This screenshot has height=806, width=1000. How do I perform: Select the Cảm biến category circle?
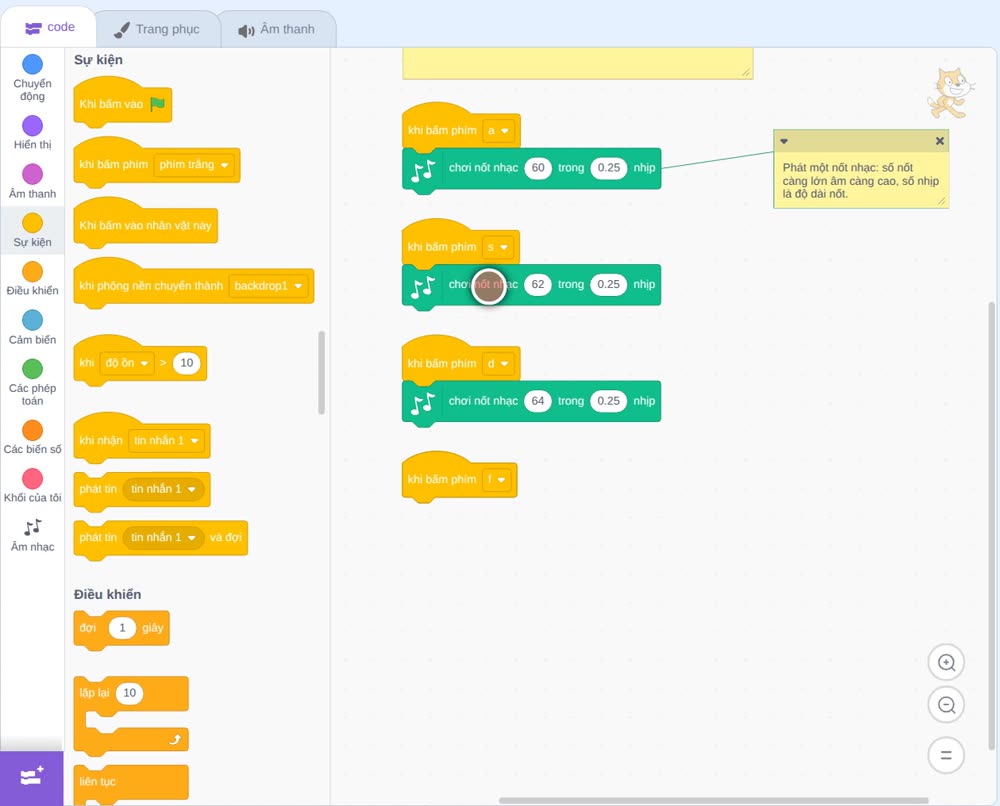click(32, 319)
